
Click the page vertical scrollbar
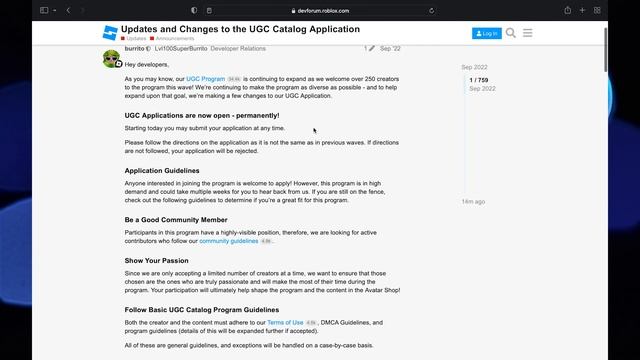605,49
